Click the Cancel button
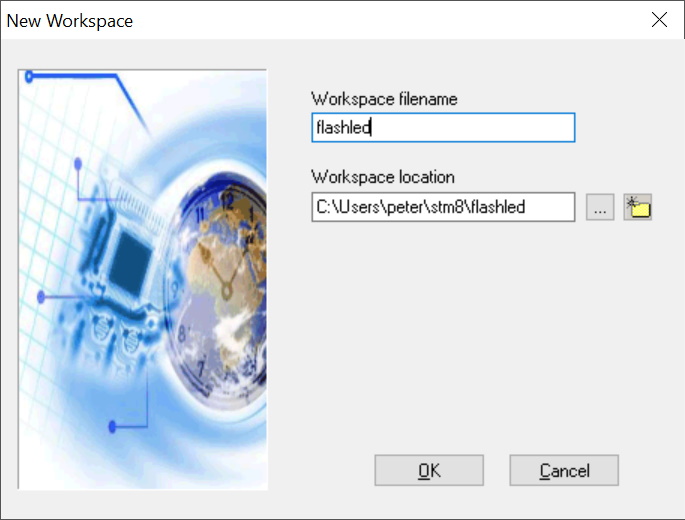 [564, 470]
